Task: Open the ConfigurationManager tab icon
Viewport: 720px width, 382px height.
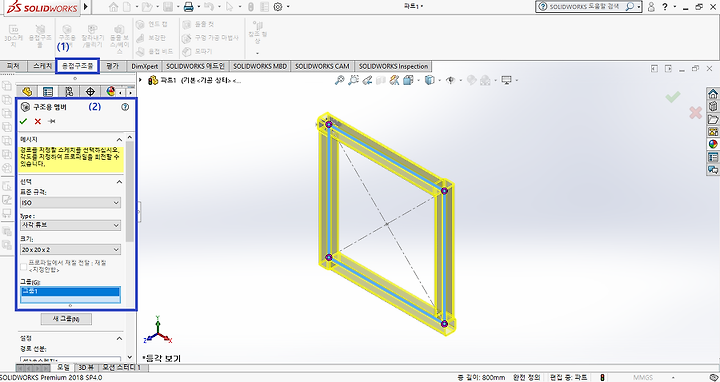Action: coord(69,91)
